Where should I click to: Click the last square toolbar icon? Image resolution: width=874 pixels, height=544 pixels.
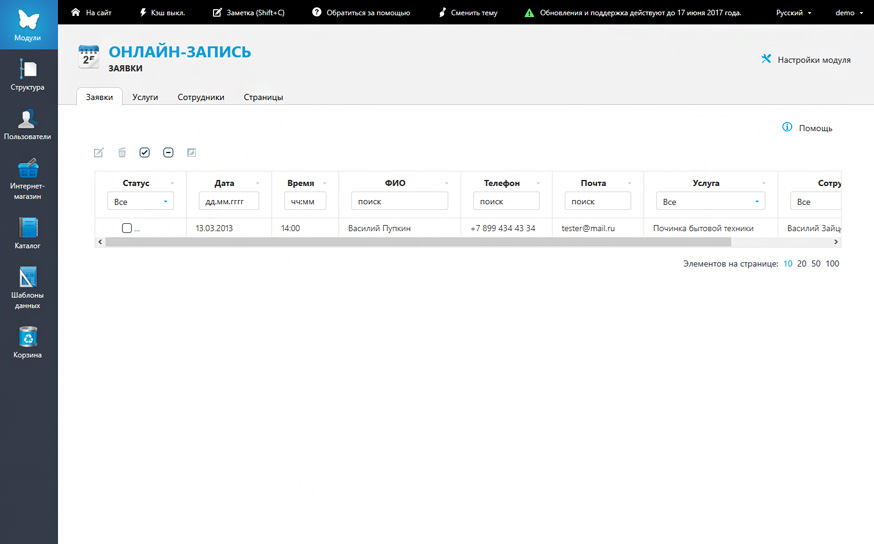point(191,152)
